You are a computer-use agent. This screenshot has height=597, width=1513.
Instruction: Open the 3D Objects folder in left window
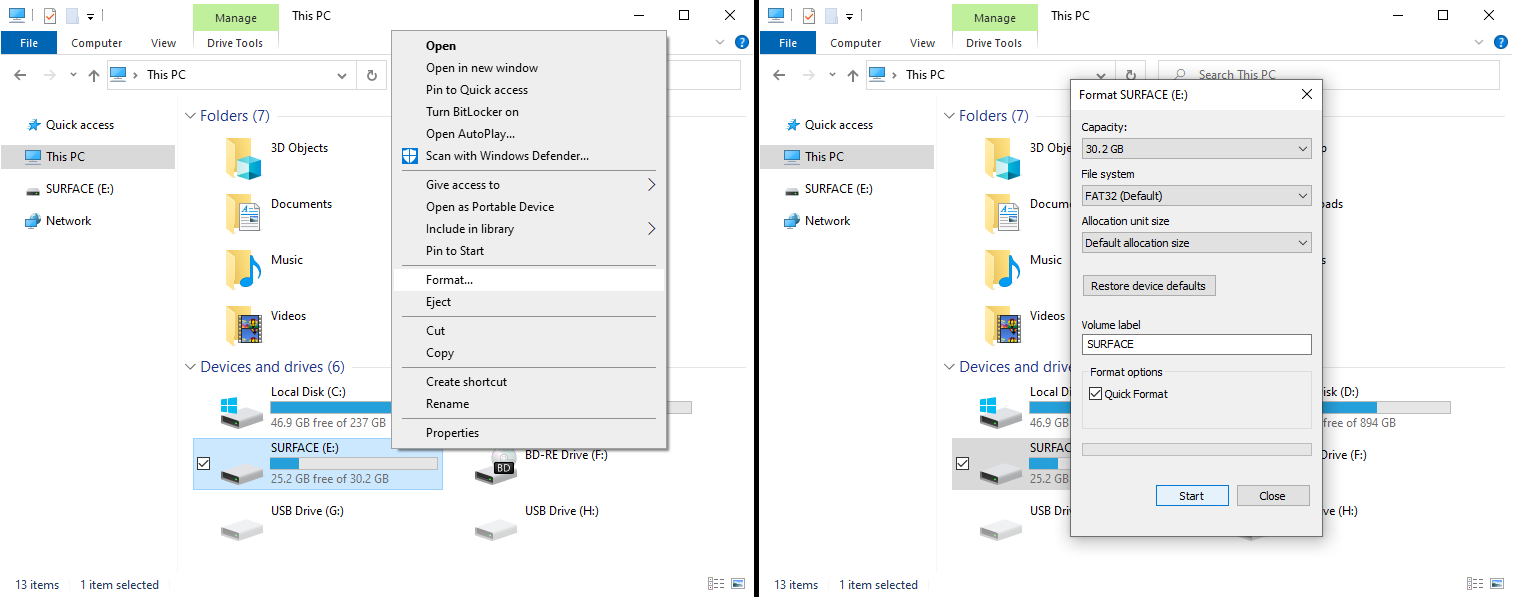[244, 158]
